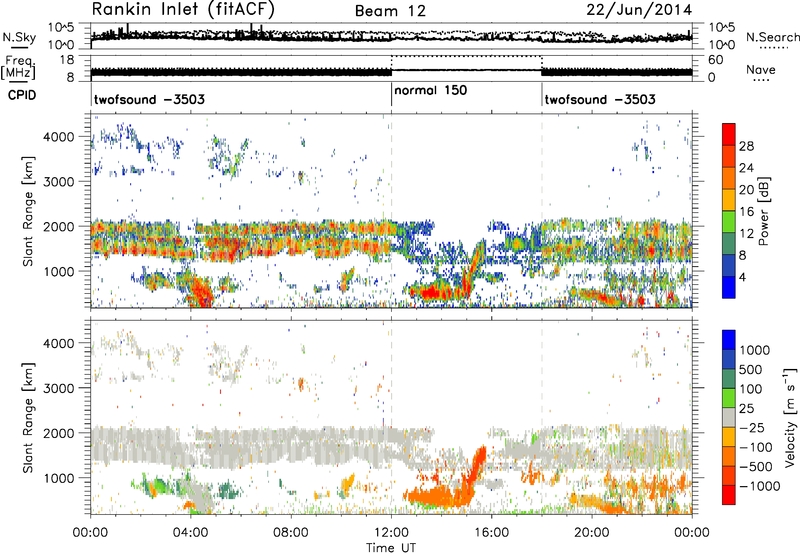Click the red high-power echo near 13:30

430,293
